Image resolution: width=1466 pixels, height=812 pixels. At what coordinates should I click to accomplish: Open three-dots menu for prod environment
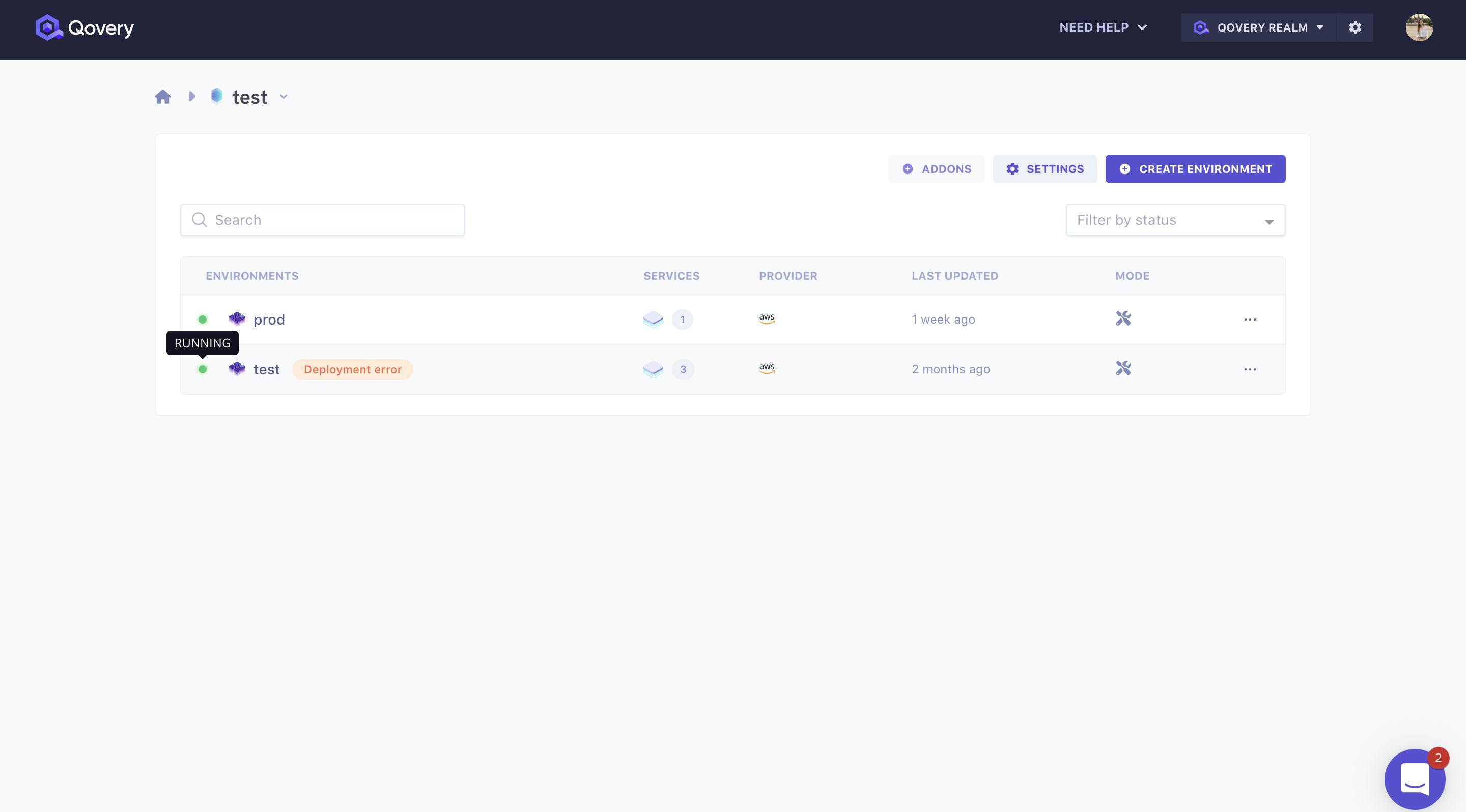[1249, 320]
